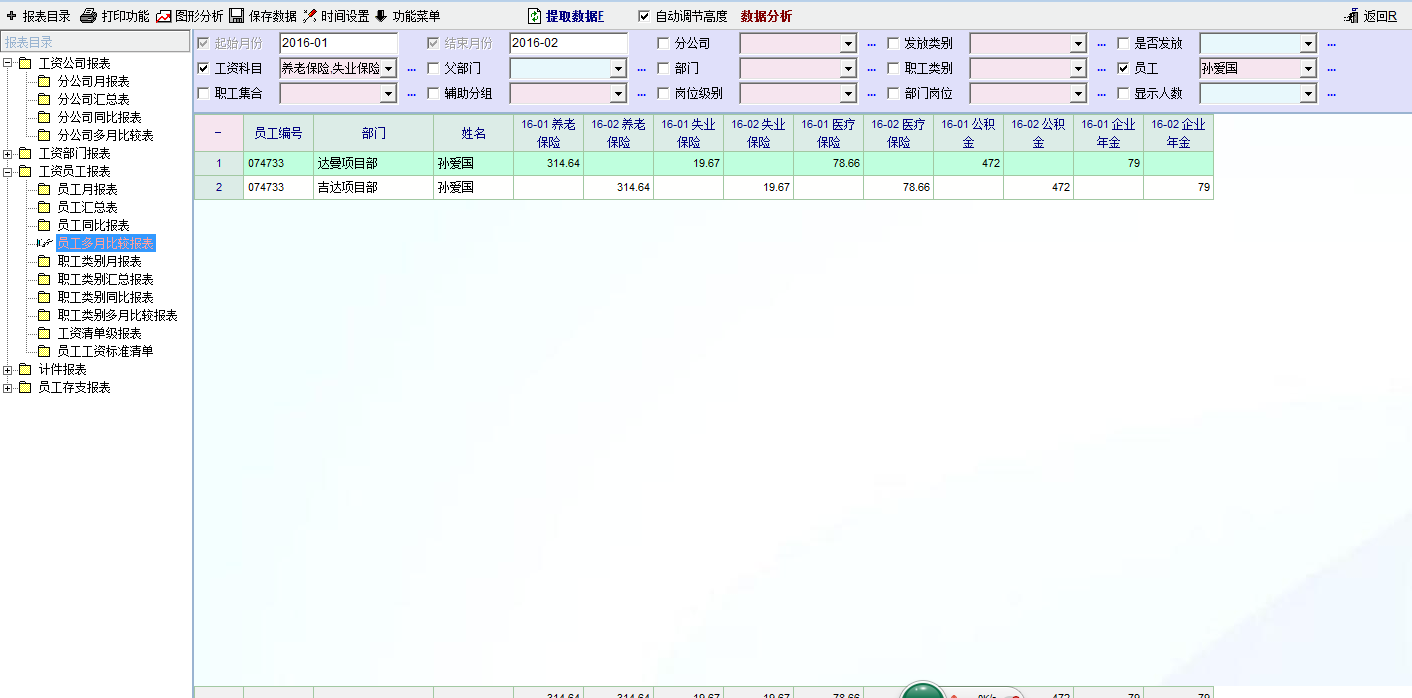
Task: Click the 提取数据 refresh icon
Action: (535, 16)
